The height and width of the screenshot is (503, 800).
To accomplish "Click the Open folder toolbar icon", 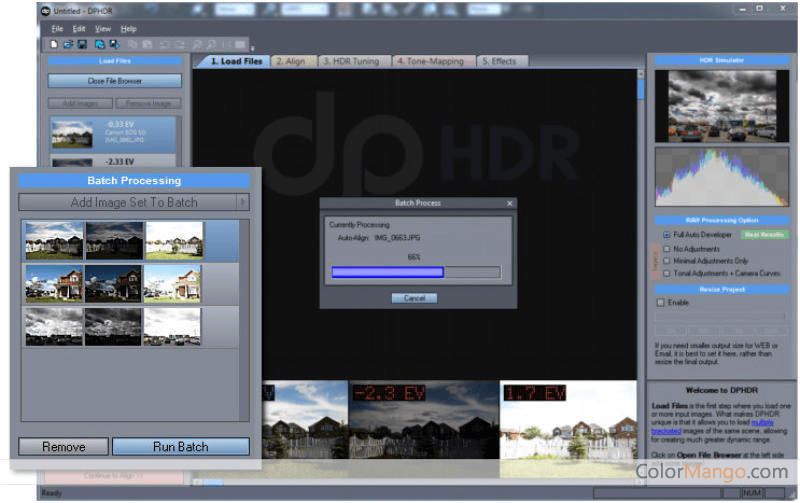I will 68,45.
